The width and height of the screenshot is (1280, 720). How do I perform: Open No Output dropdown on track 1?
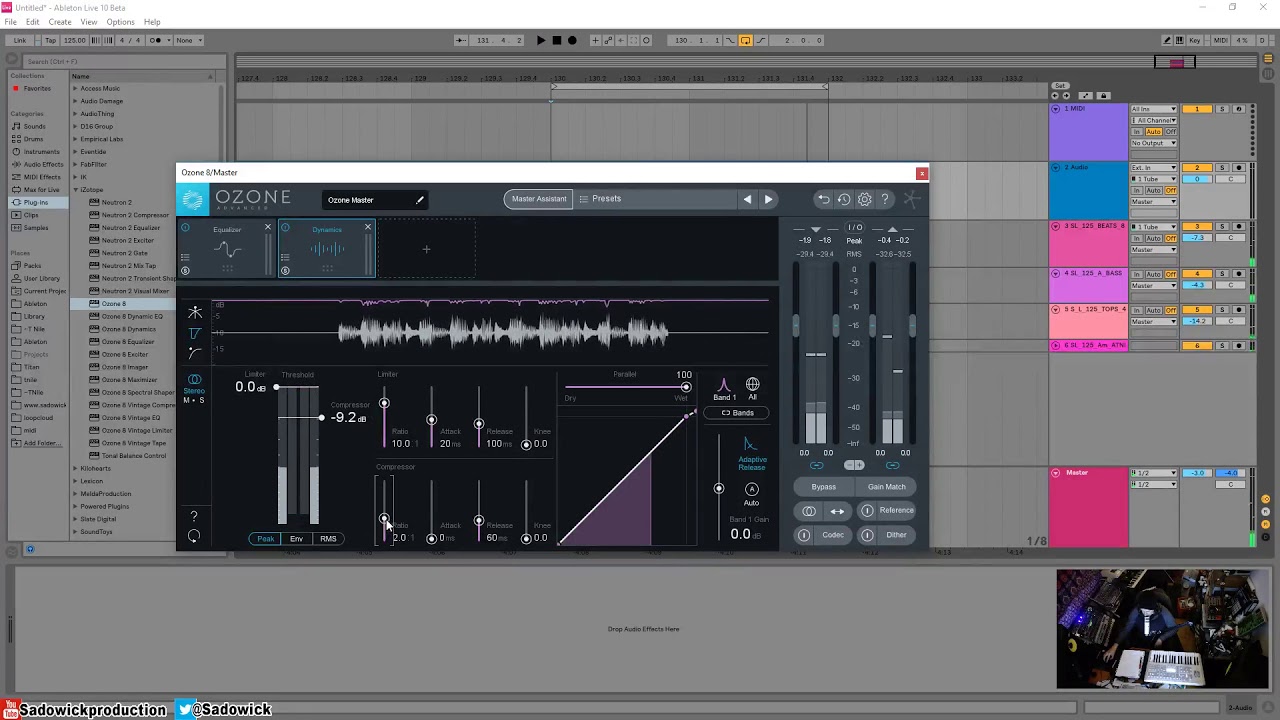(x=1154, y=143)
